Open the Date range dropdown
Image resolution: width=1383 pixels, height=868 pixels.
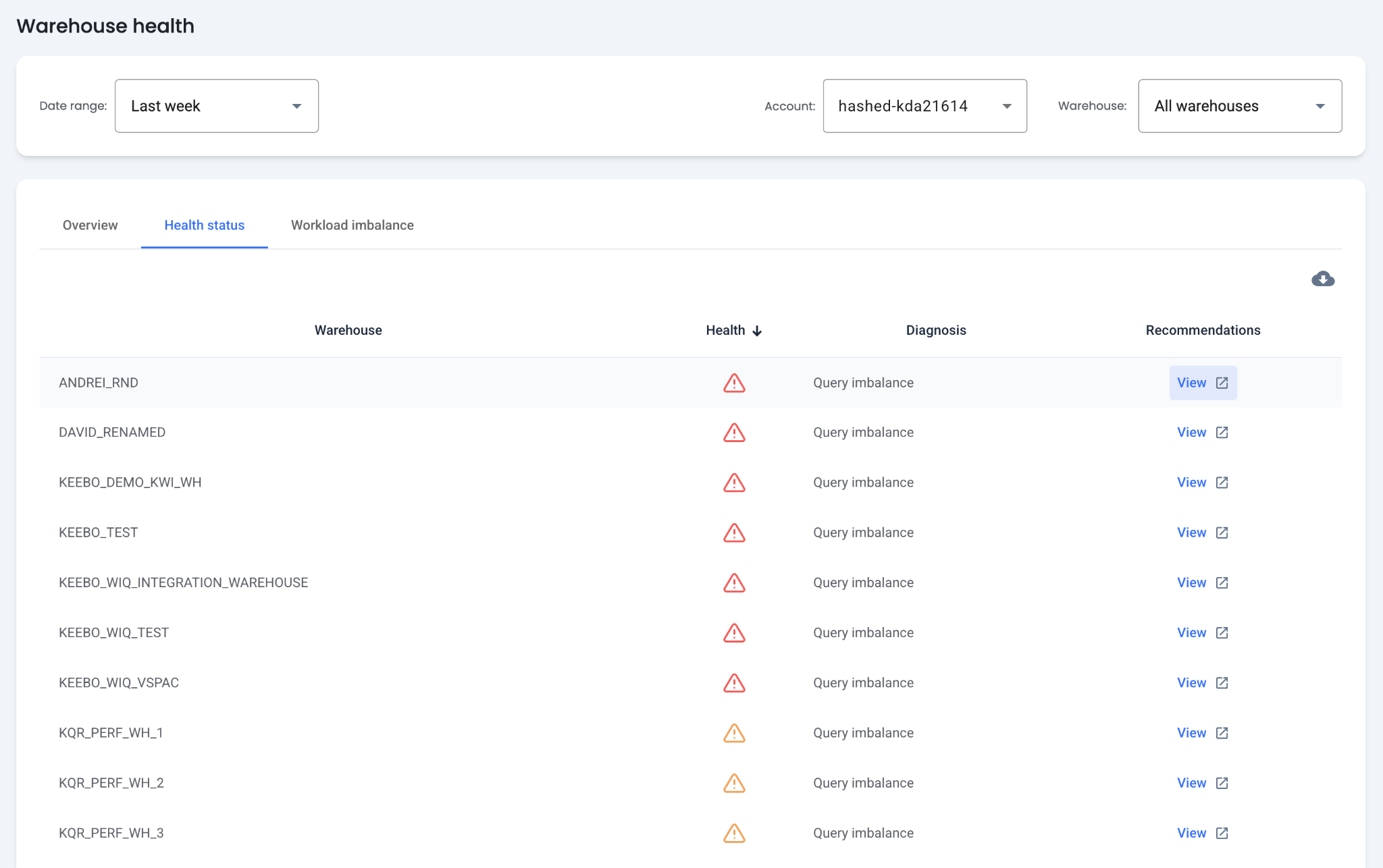tap(216, 106)
